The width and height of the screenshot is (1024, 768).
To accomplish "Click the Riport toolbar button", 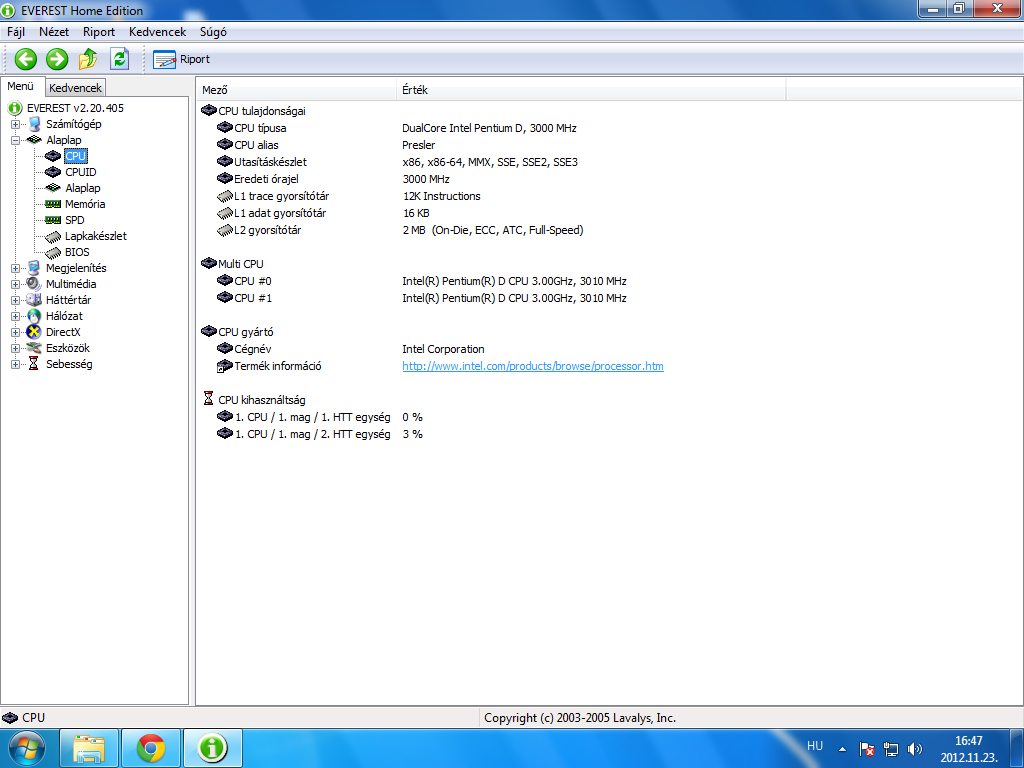I will point(182,59).
